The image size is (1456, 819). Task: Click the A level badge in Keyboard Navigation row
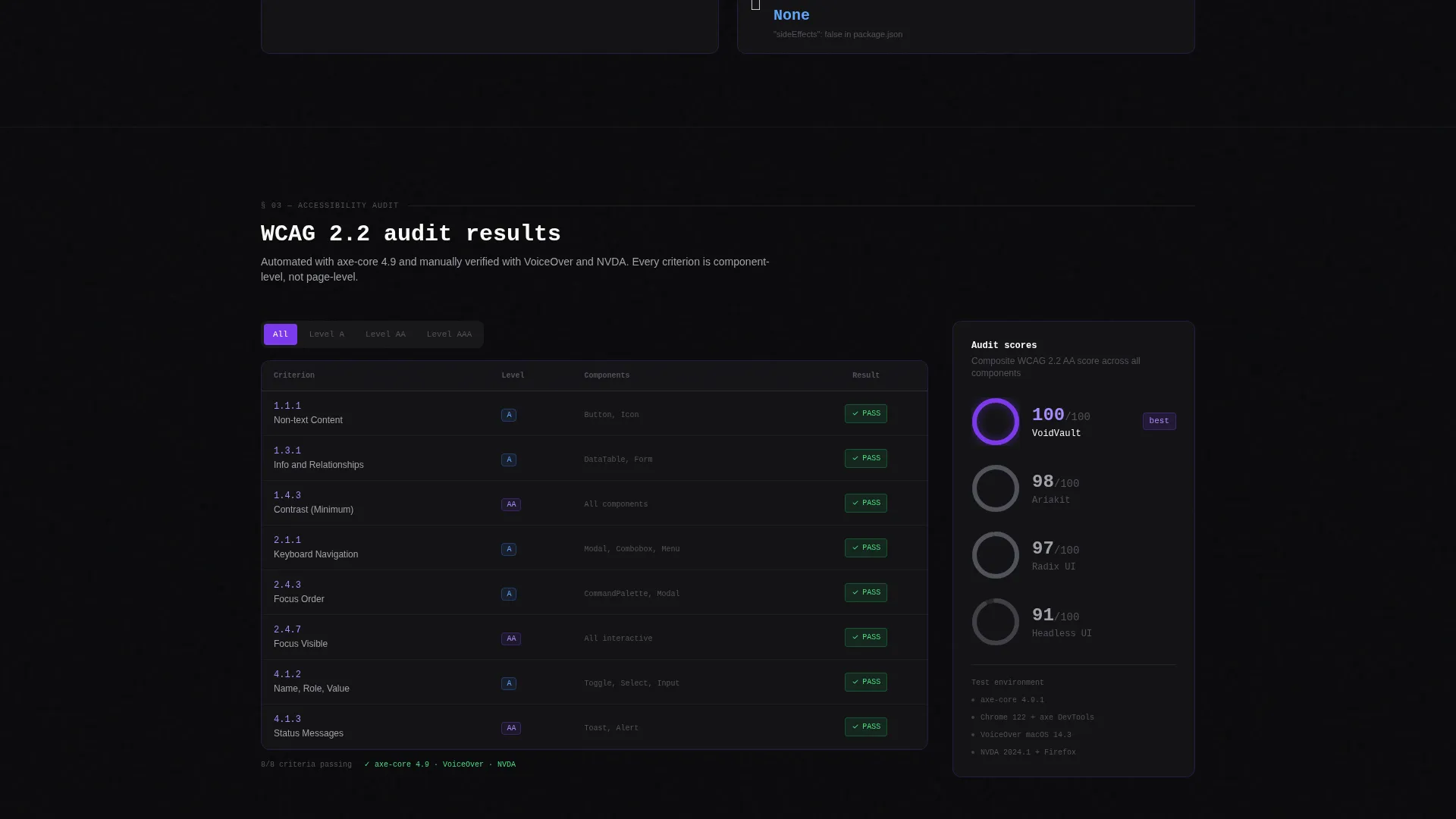[509, 550]
